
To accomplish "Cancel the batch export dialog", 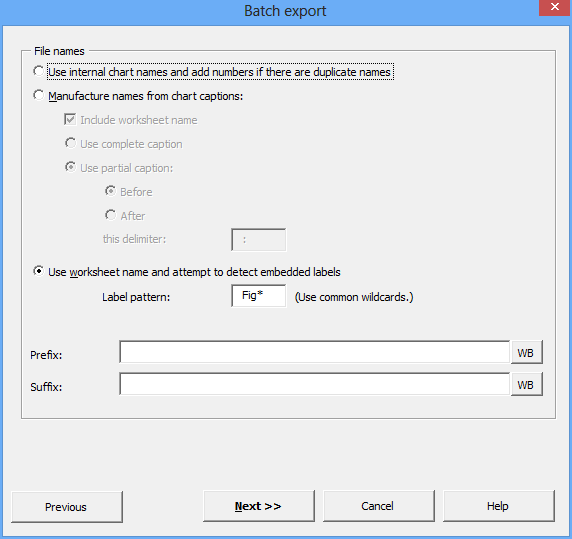I will coord(379,506).
